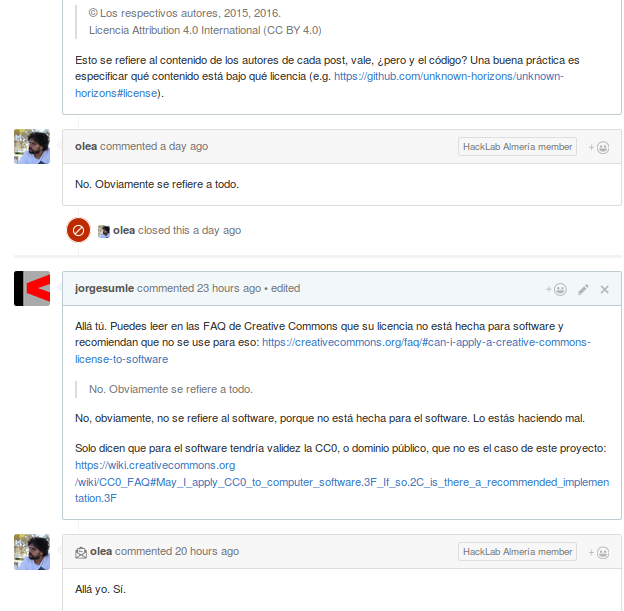Screen dimensions: 624x611
Task: Add reaction to olea's first comment
Action: [598, 147]
